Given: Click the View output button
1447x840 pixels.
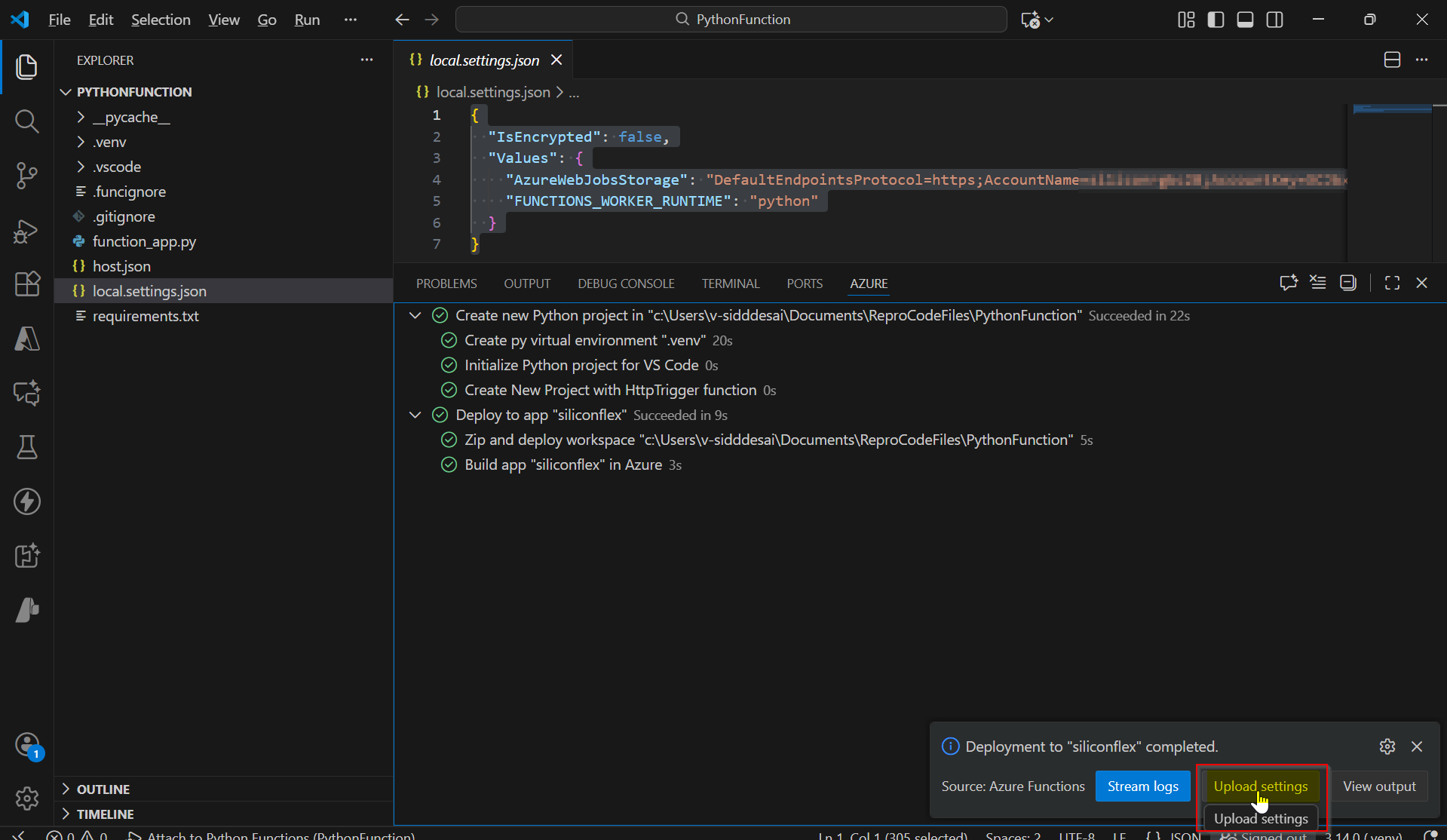Looking at the screenshot, I should click(x=1379, y=786).
